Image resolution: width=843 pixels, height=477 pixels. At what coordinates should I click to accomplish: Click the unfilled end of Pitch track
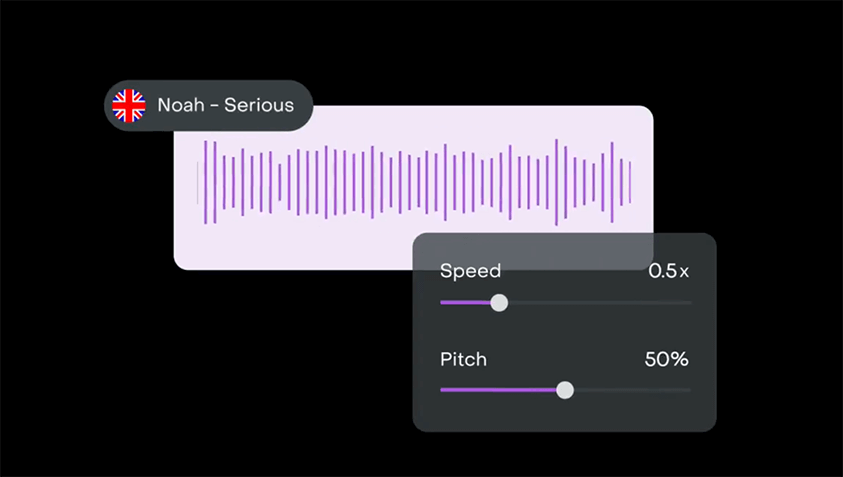pyautogui.click(x=683, y=390)
